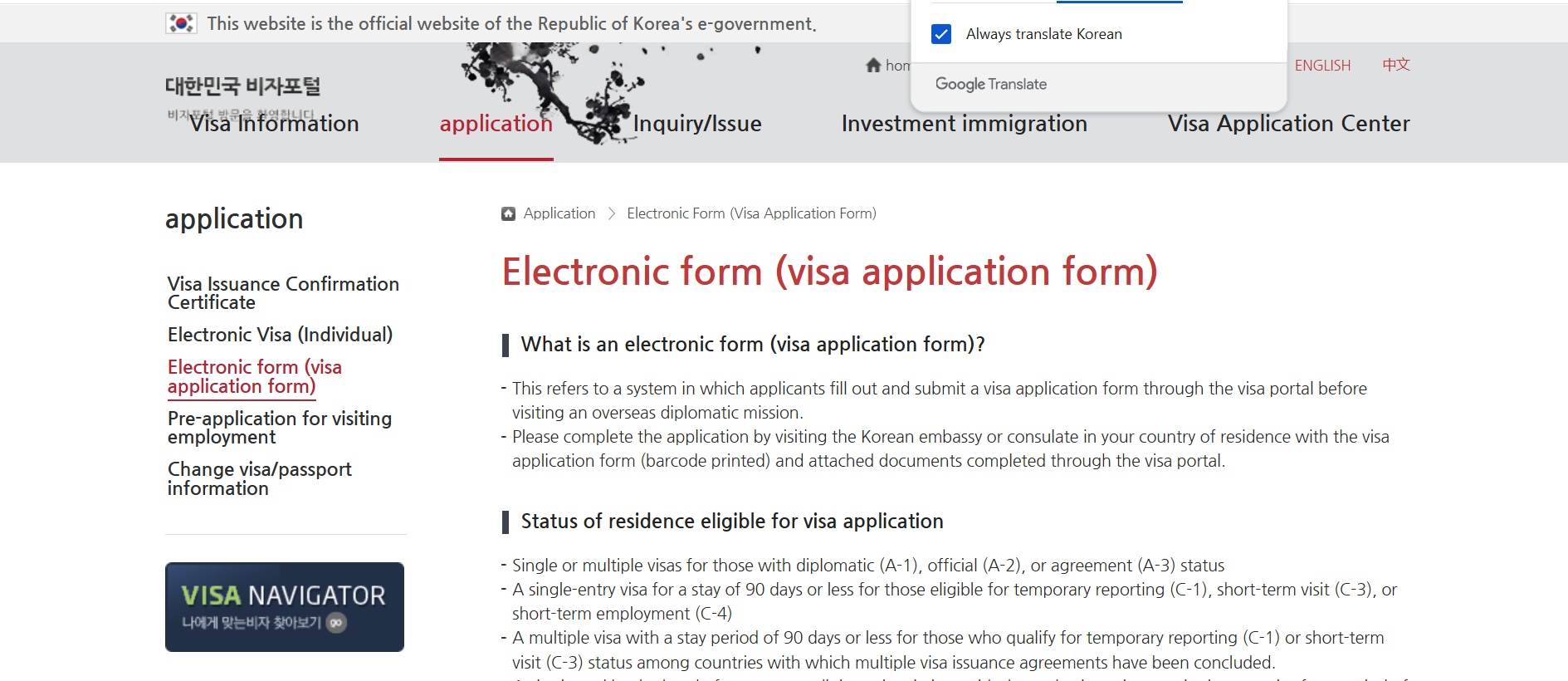The height and width of the screenshot is (681, 1568).
Task: Open Pre-application for visiting employment
Action: [x=280, y=428]
